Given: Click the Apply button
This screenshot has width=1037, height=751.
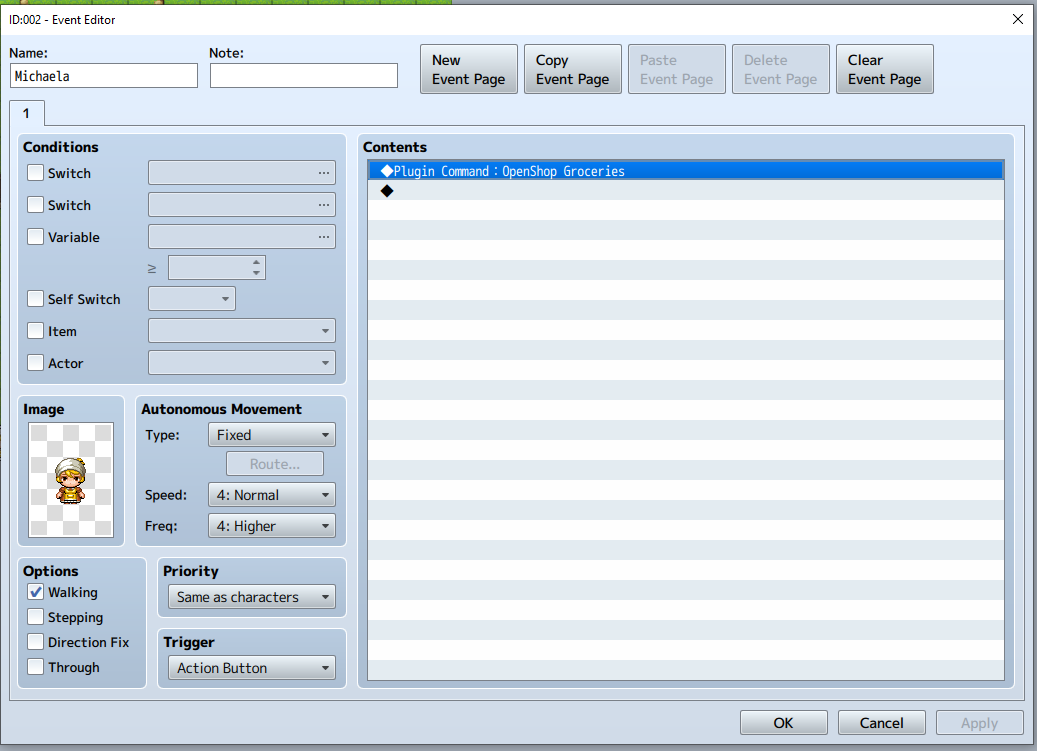Looking at the screenshot, I should [979, 723].
